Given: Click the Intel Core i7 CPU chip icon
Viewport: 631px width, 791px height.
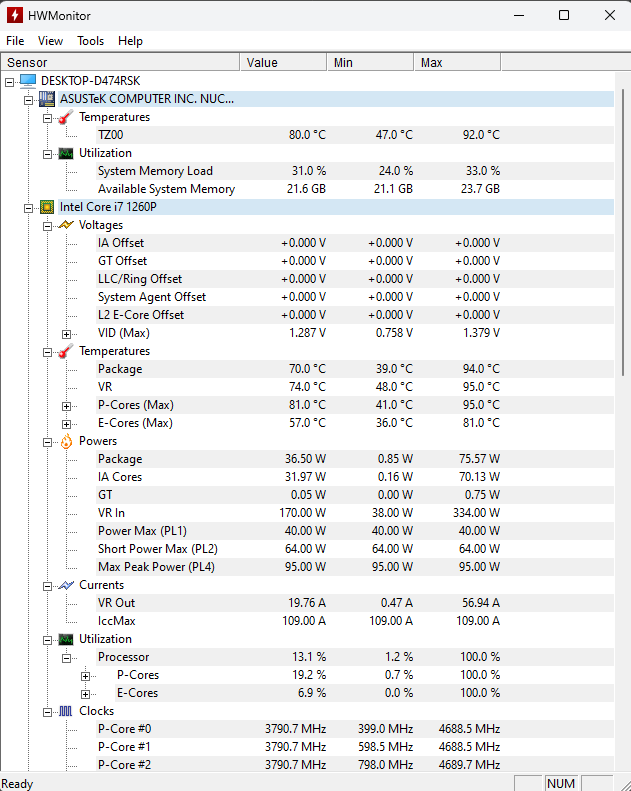Looking at the screenshot, I should point(47,207).
